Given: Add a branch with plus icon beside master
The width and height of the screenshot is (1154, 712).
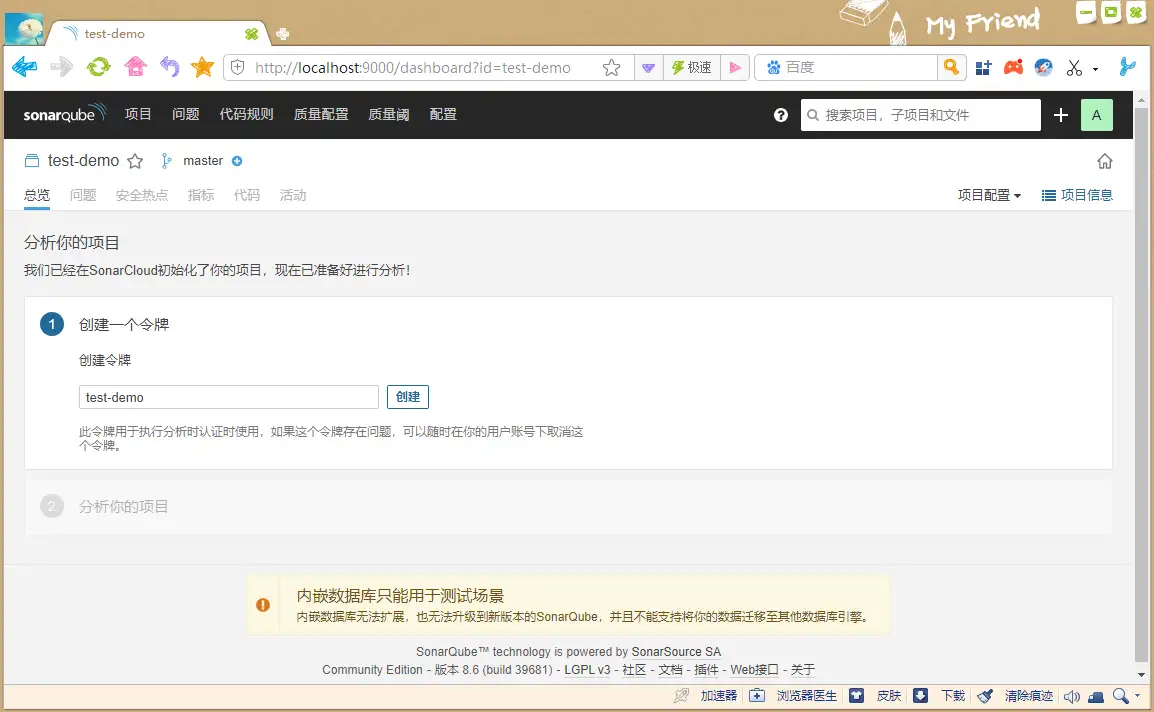Looking at the screenshot, I should pyautogui.click(x=237, y=161).
